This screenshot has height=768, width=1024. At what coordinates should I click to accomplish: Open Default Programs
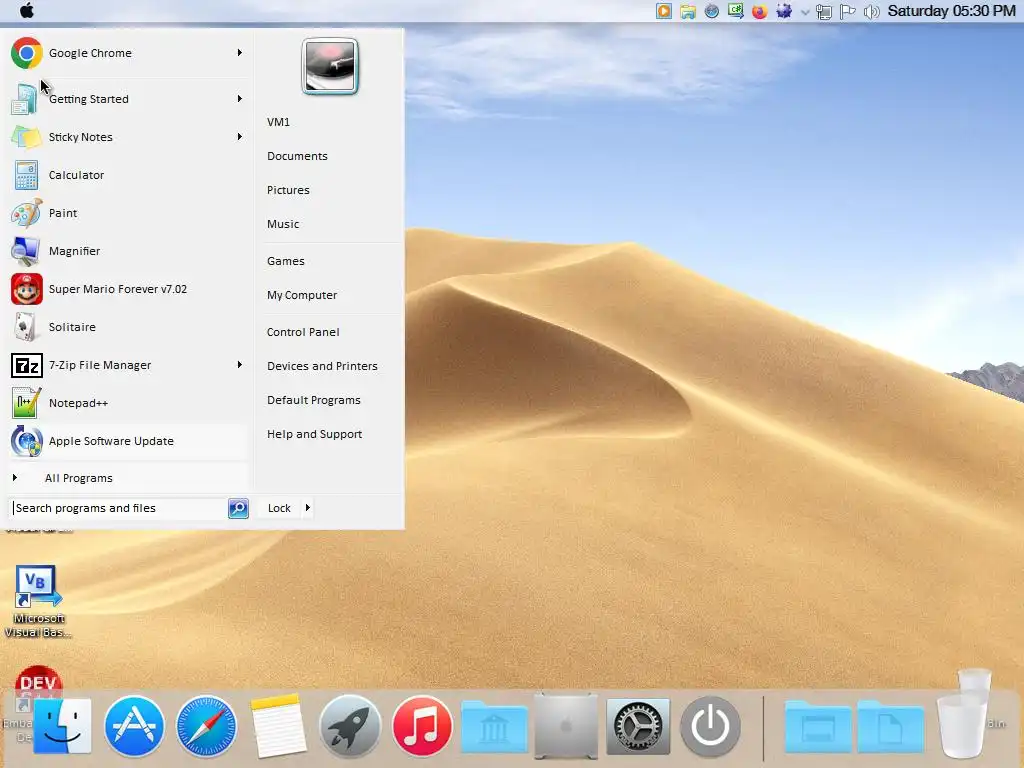pos(313,400)
